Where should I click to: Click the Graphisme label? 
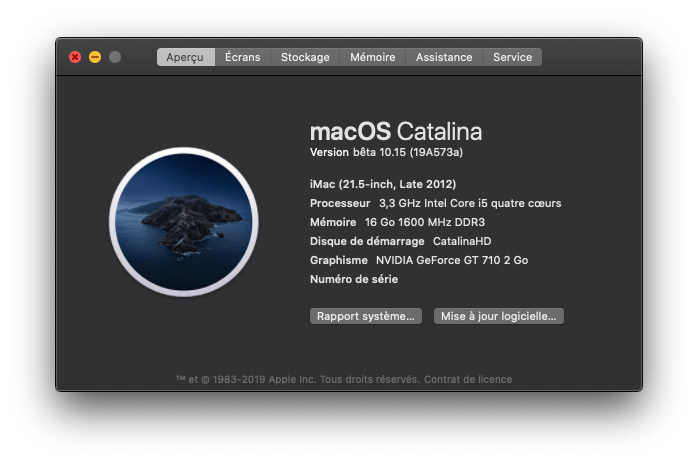(339, 260)
